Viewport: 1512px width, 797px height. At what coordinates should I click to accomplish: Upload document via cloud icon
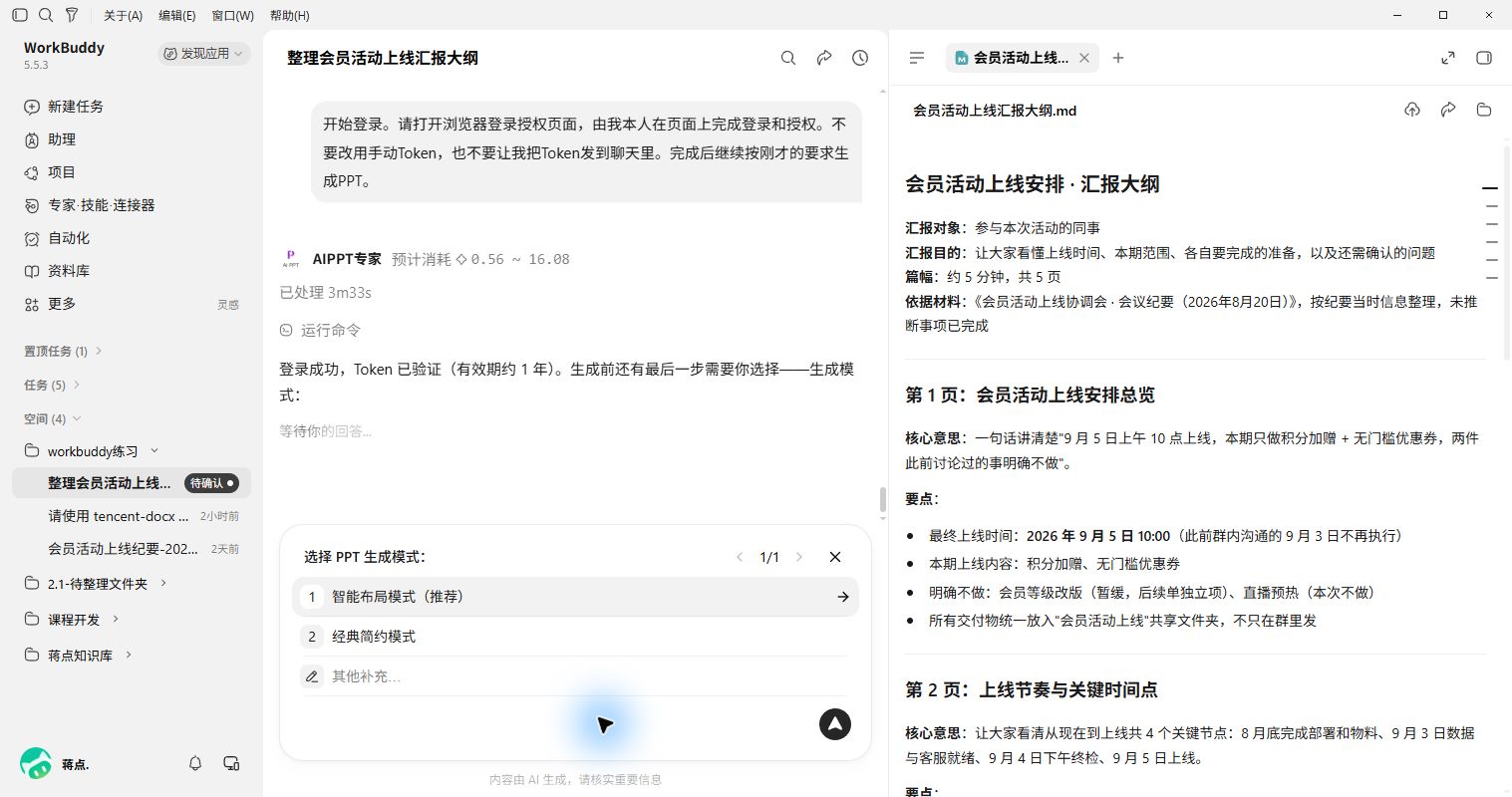[x=1412, y=110]
